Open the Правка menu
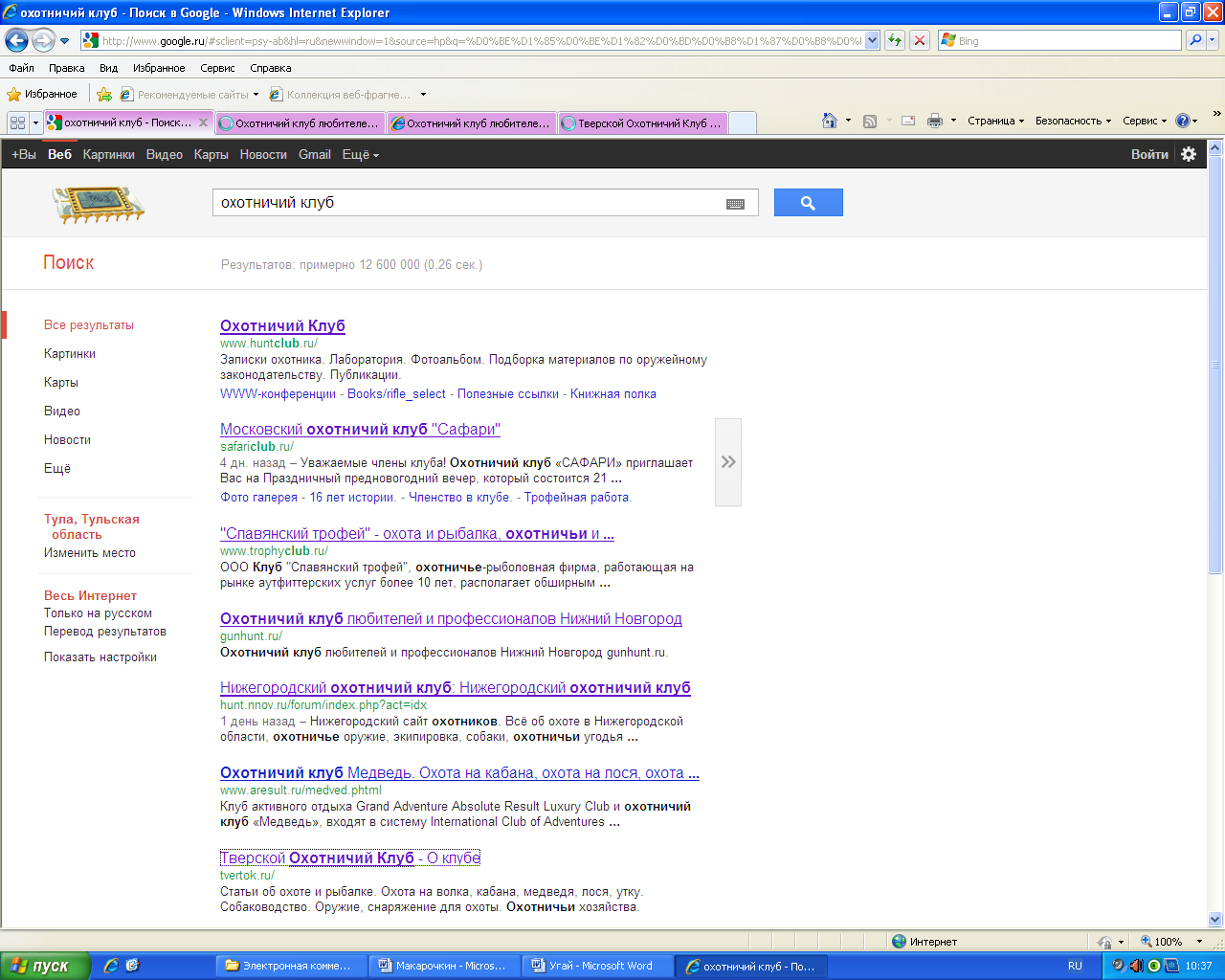Viewport: 1225px width, 980px height. (67, 68)
